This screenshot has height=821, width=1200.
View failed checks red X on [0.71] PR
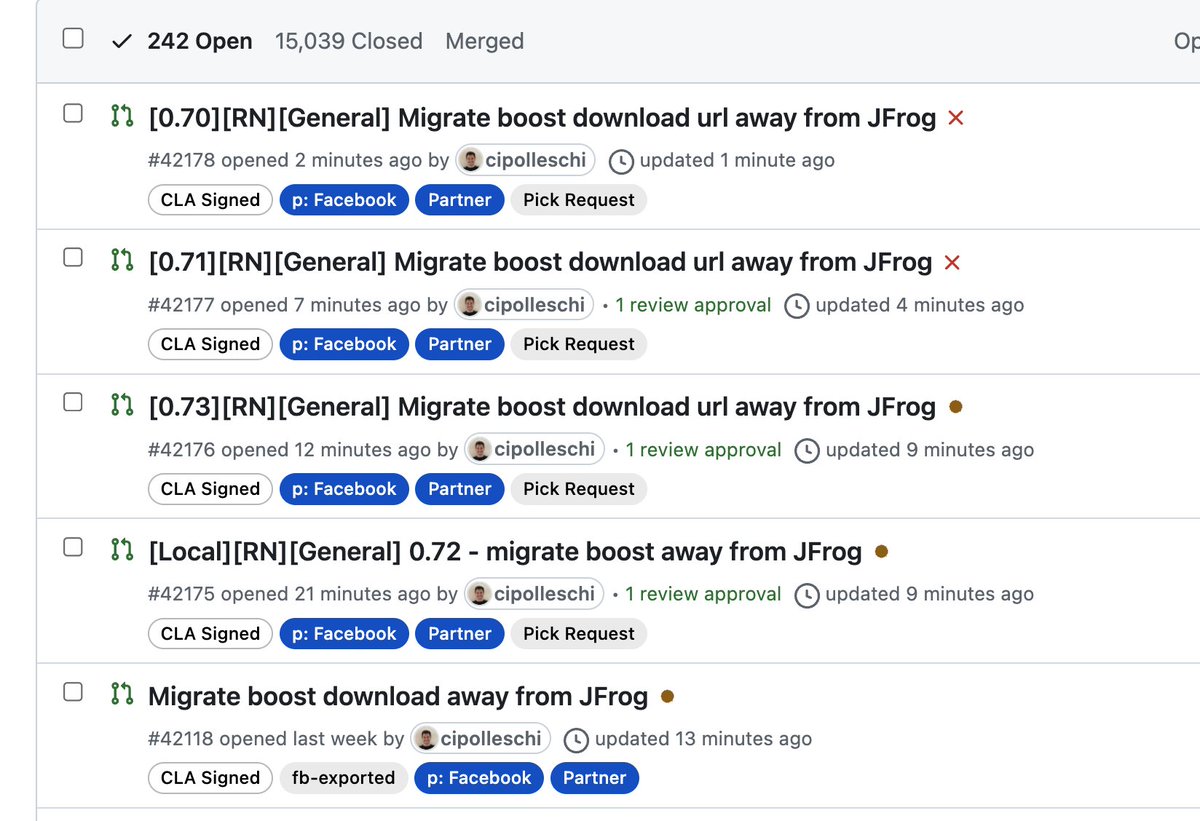pyautogui.click(x=952, y=263)
